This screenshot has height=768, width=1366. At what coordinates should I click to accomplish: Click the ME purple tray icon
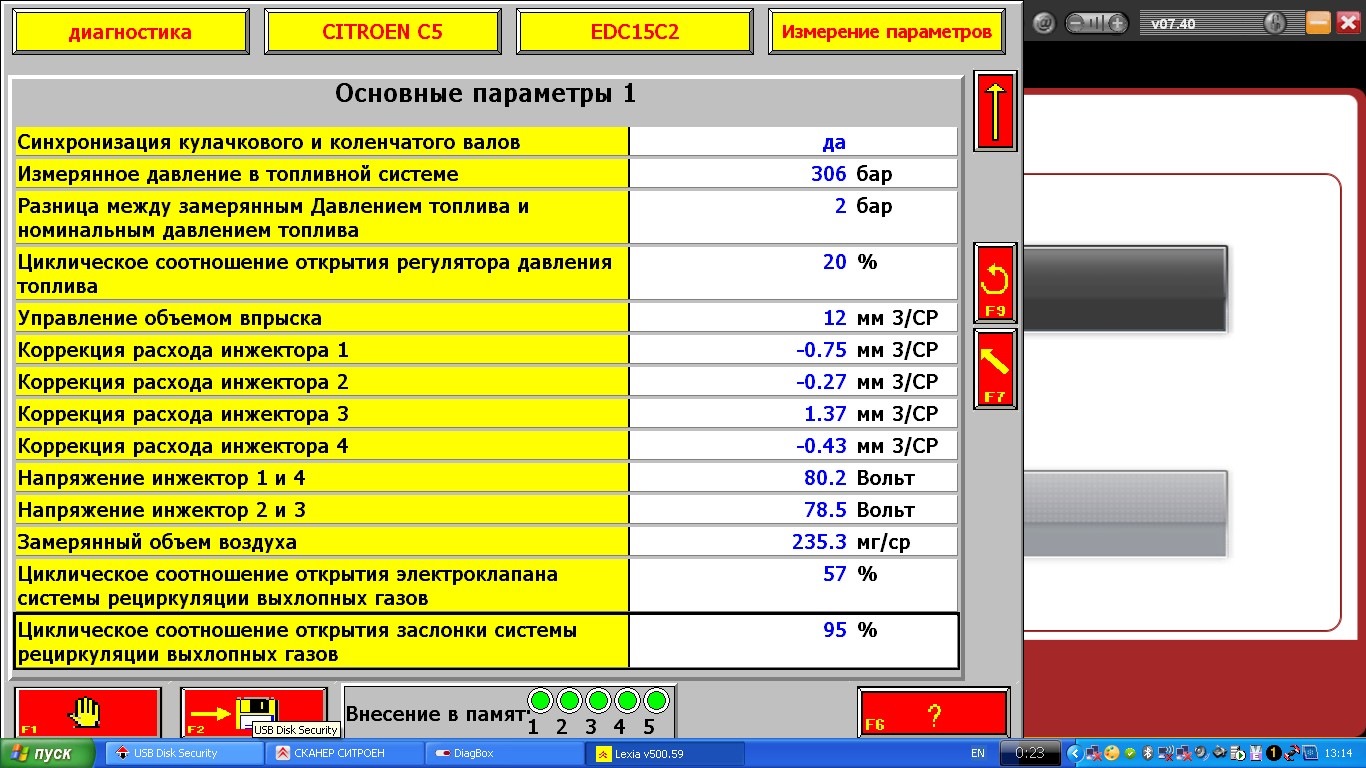click(1256, 753)
